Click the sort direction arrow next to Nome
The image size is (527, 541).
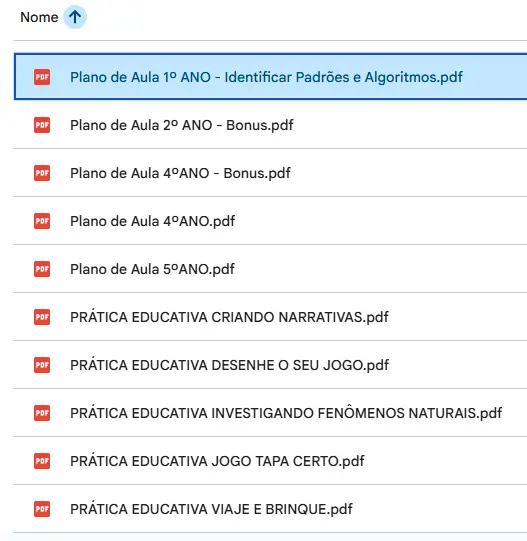pos(75,17)
